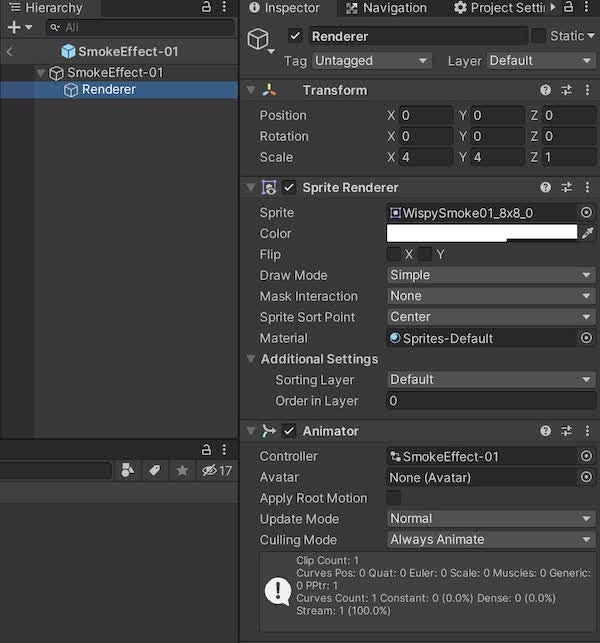Viewport: 600px width, 643px height.
Task: Toggle the Inspector lock icon
Action: pos(568,7)
